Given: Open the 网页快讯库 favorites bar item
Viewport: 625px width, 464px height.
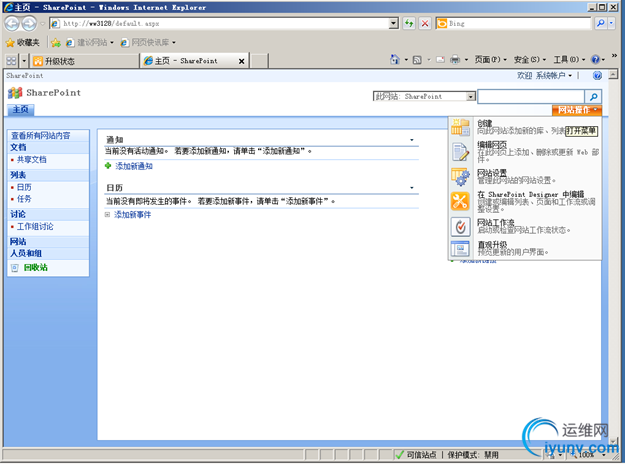Looking at the screenshot, I should point(148,42).
